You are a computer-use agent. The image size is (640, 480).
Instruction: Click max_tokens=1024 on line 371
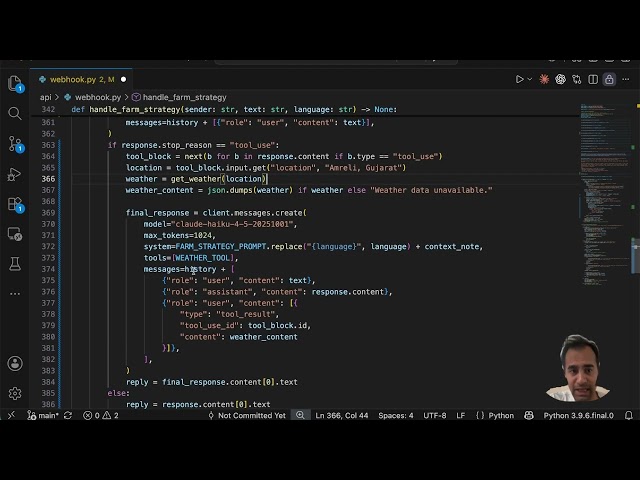tap(178, 235)
